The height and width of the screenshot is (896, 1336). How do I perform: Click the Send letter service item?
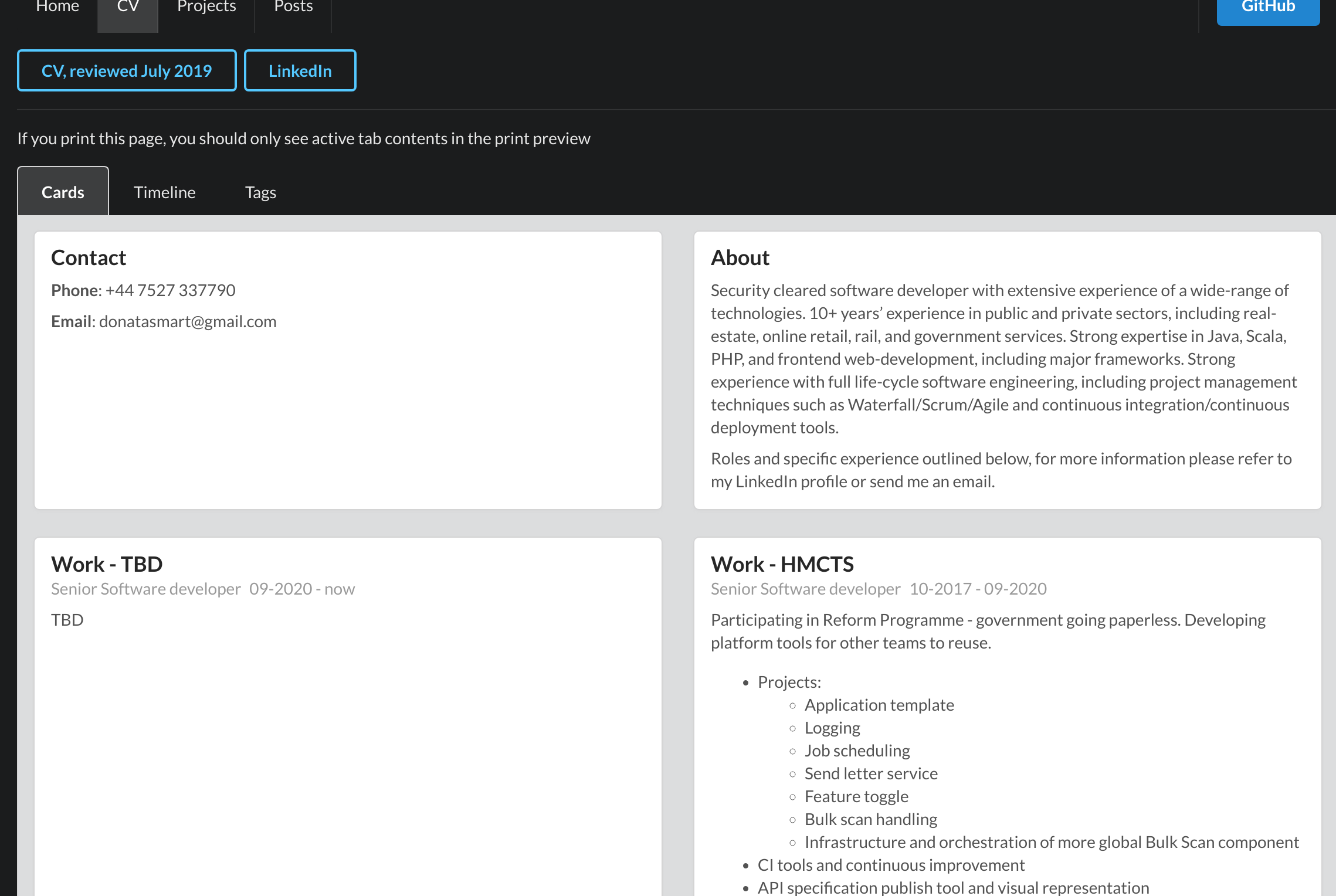[x=871, y=773]
